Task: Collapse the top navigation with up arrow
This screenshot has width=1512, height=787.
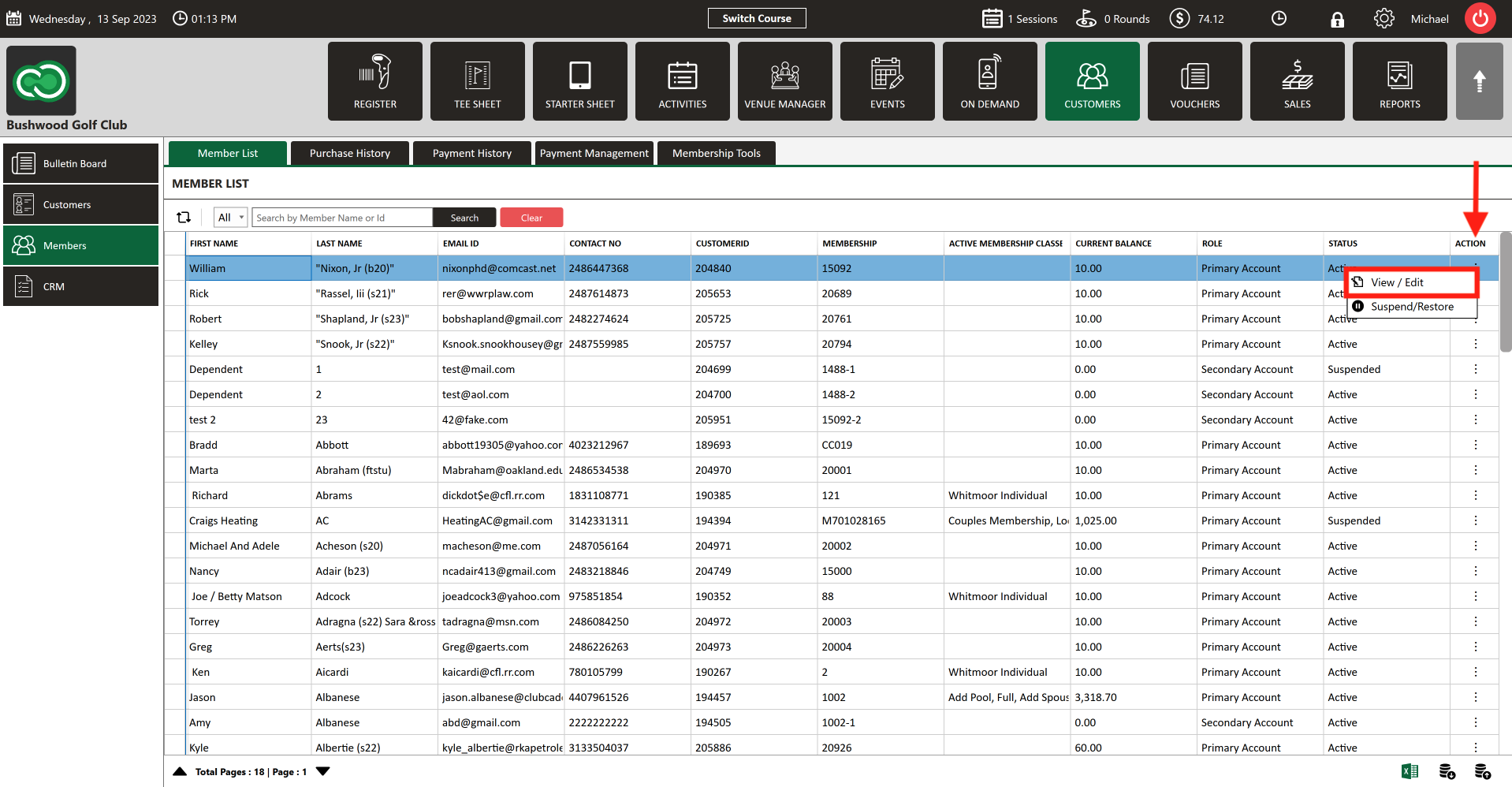Action: (x=1479, y=81)
